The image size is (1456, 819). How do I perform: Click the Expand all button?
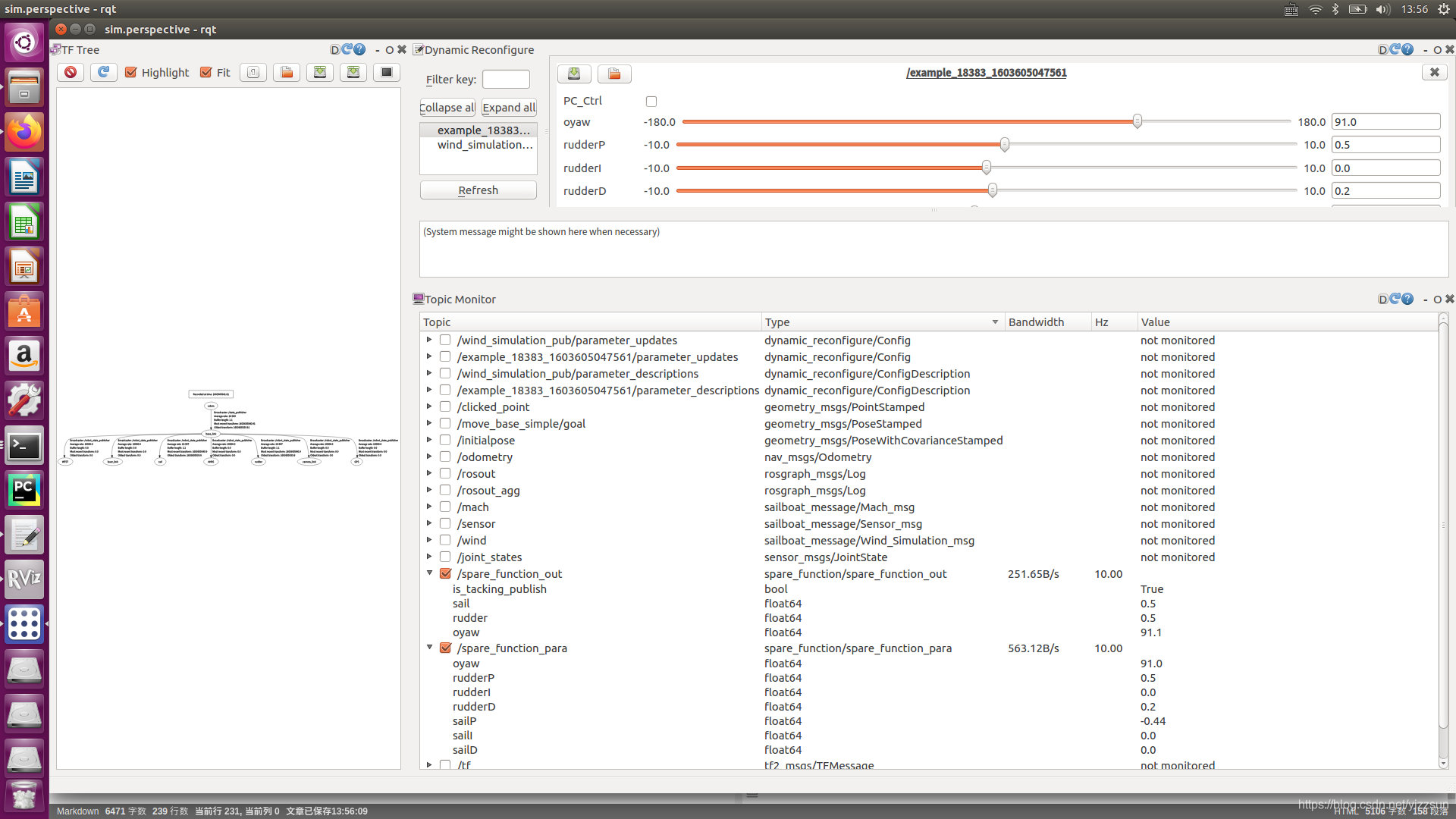pyautogui.click(x=509, y=107)
